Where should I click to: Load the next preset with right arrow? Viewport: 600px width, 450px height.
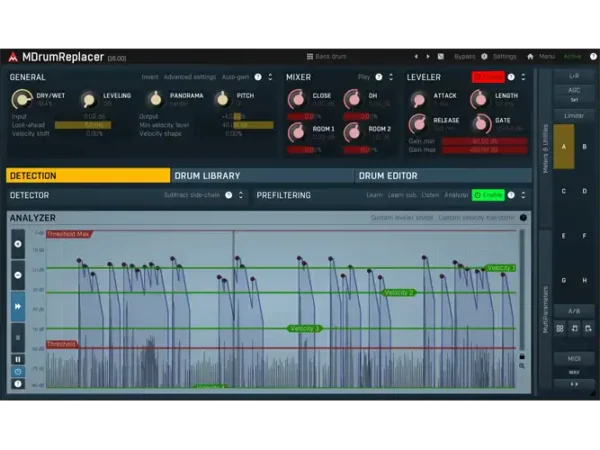(x=428, y=57)
